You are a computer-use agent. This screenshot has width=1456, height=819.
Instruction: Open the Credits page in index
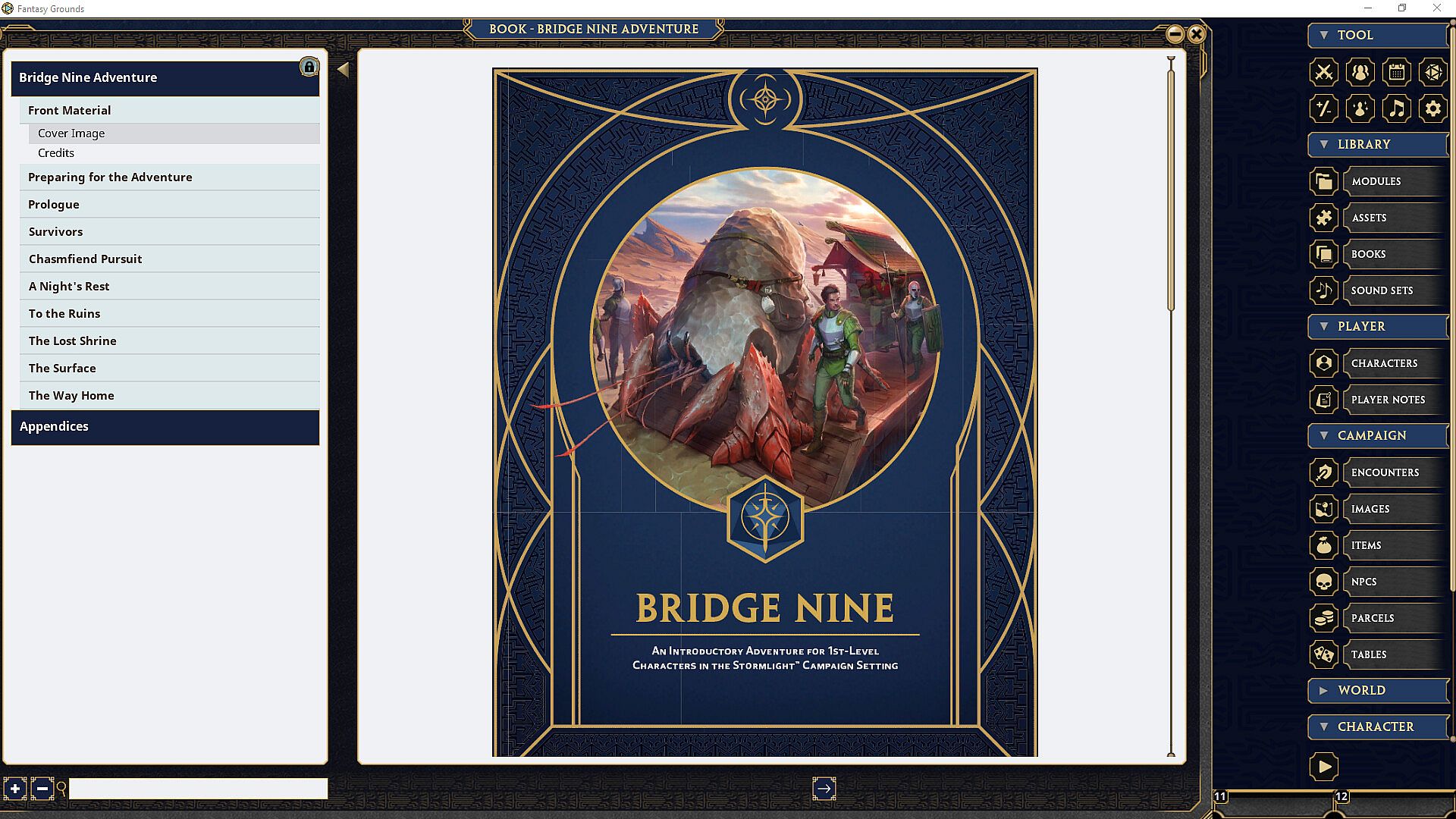point(56,153)
